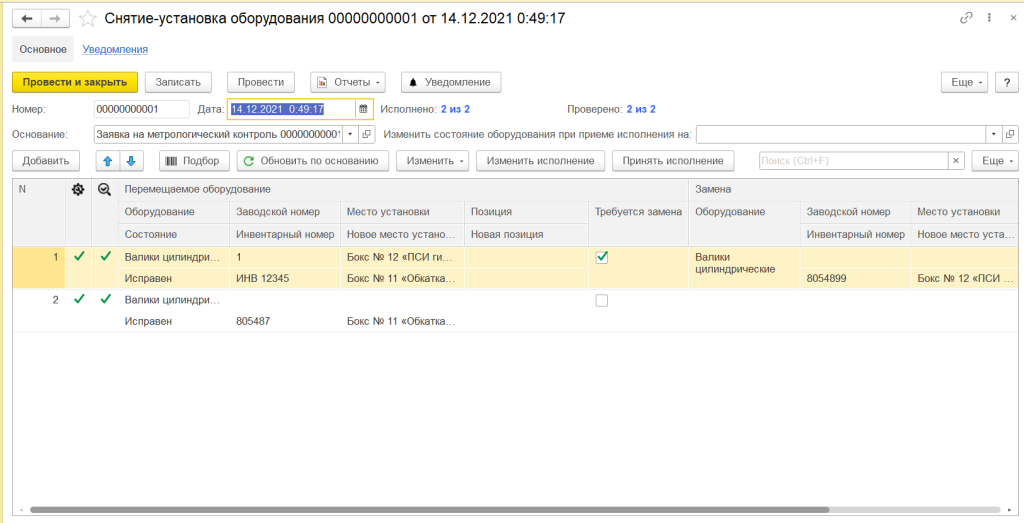Go forward with the right arrow button

click(56, 19)
